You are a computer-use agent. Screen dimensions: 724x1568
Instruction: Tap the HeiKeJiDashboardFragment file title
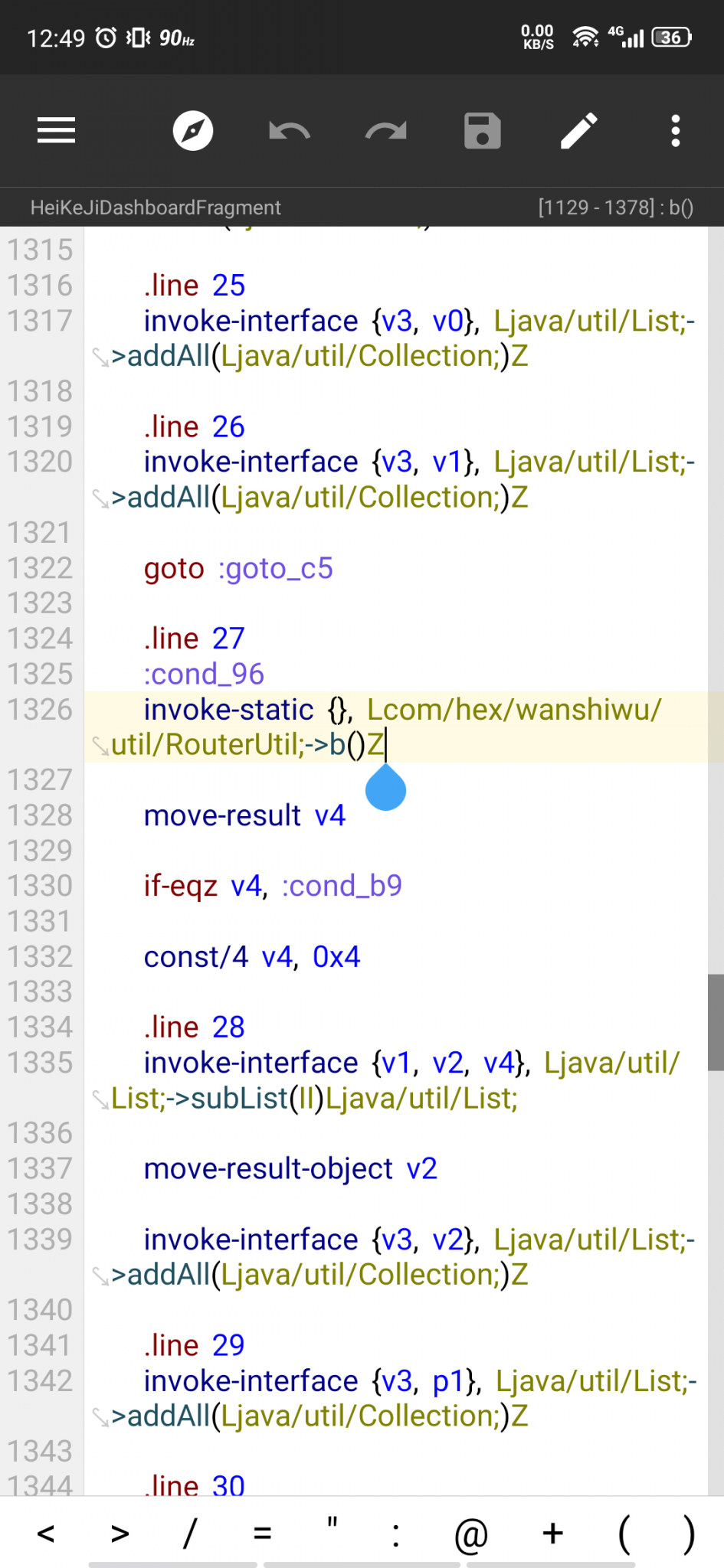pyautogui.click(x=156, y=207)
